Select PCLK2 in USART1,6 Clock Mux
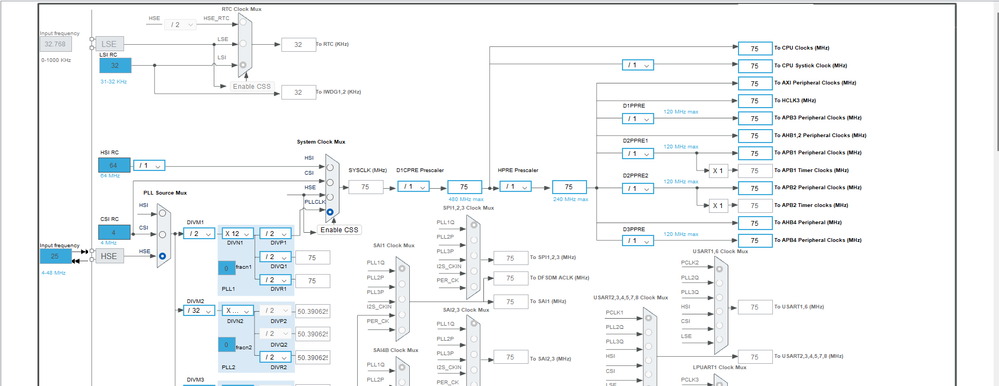This screenshot has height=386, width=999. [x=719, y=269]
